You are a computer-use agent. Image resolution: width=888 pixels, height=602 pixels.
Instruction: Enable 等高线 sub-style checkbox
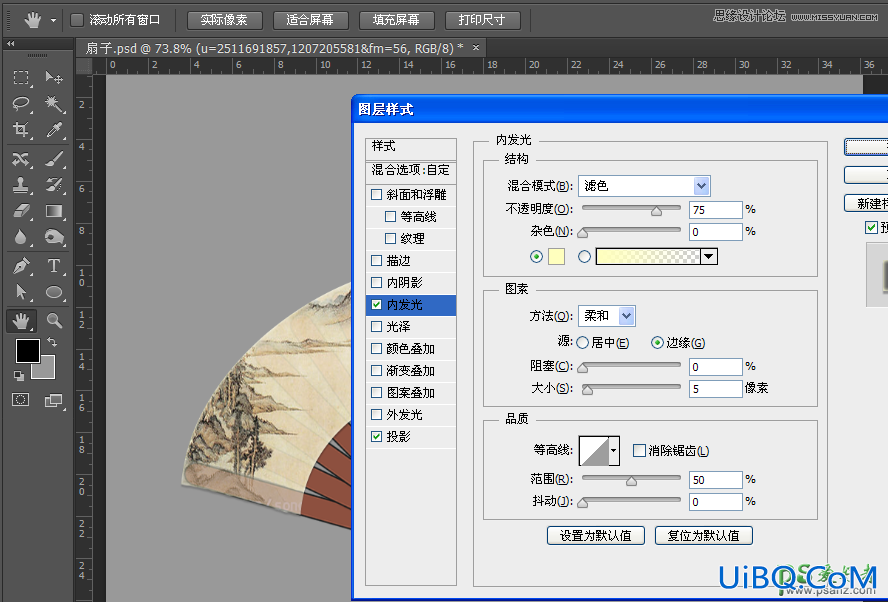390,216
